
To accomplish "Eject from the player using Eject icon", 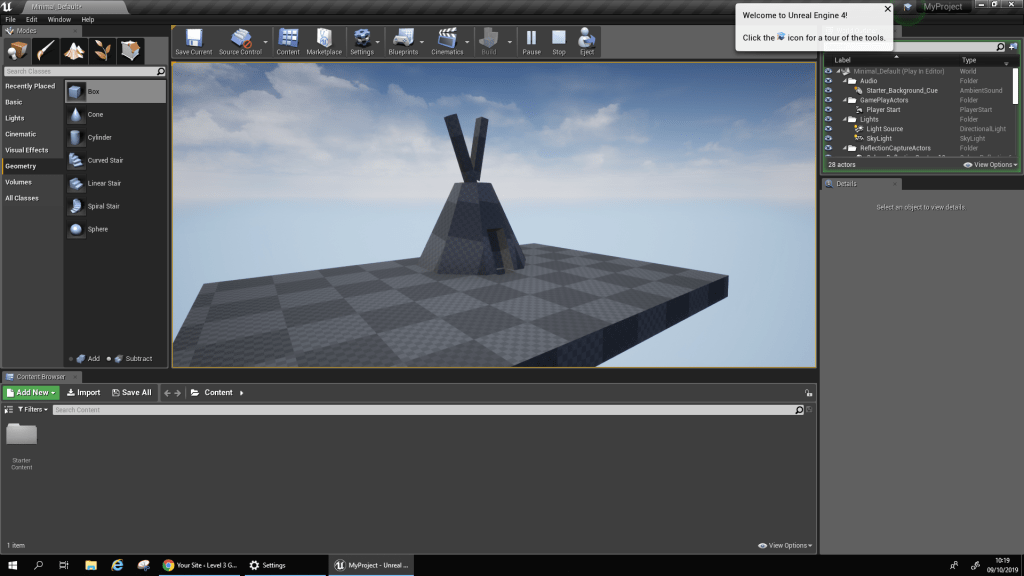I will point(587,40).
